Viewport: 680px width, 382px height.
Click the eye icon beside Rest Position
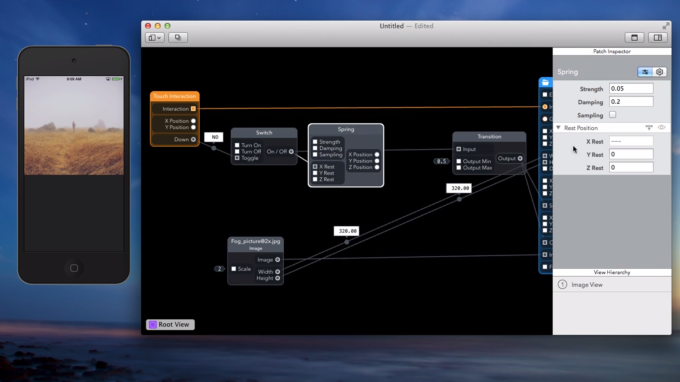click(661, 127)
